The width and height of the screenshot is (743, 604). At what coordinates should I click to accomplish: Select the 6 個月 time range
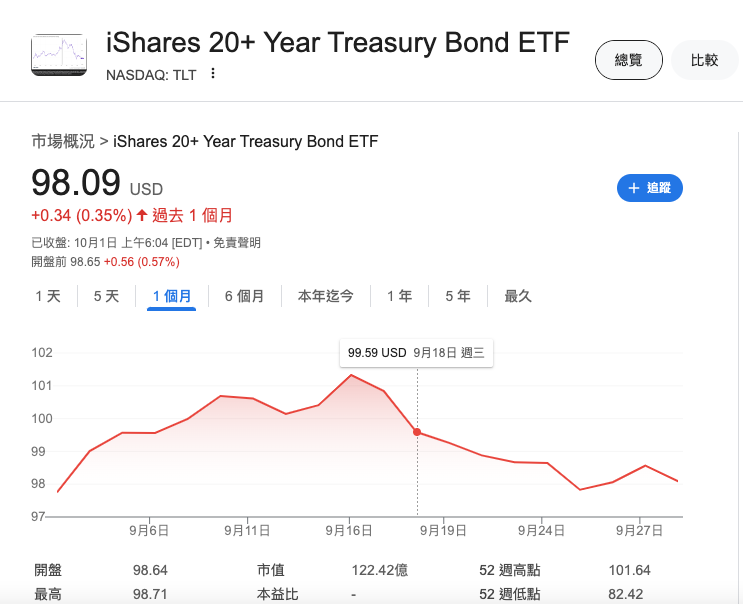pyautogui.click(x=245, y=296)
